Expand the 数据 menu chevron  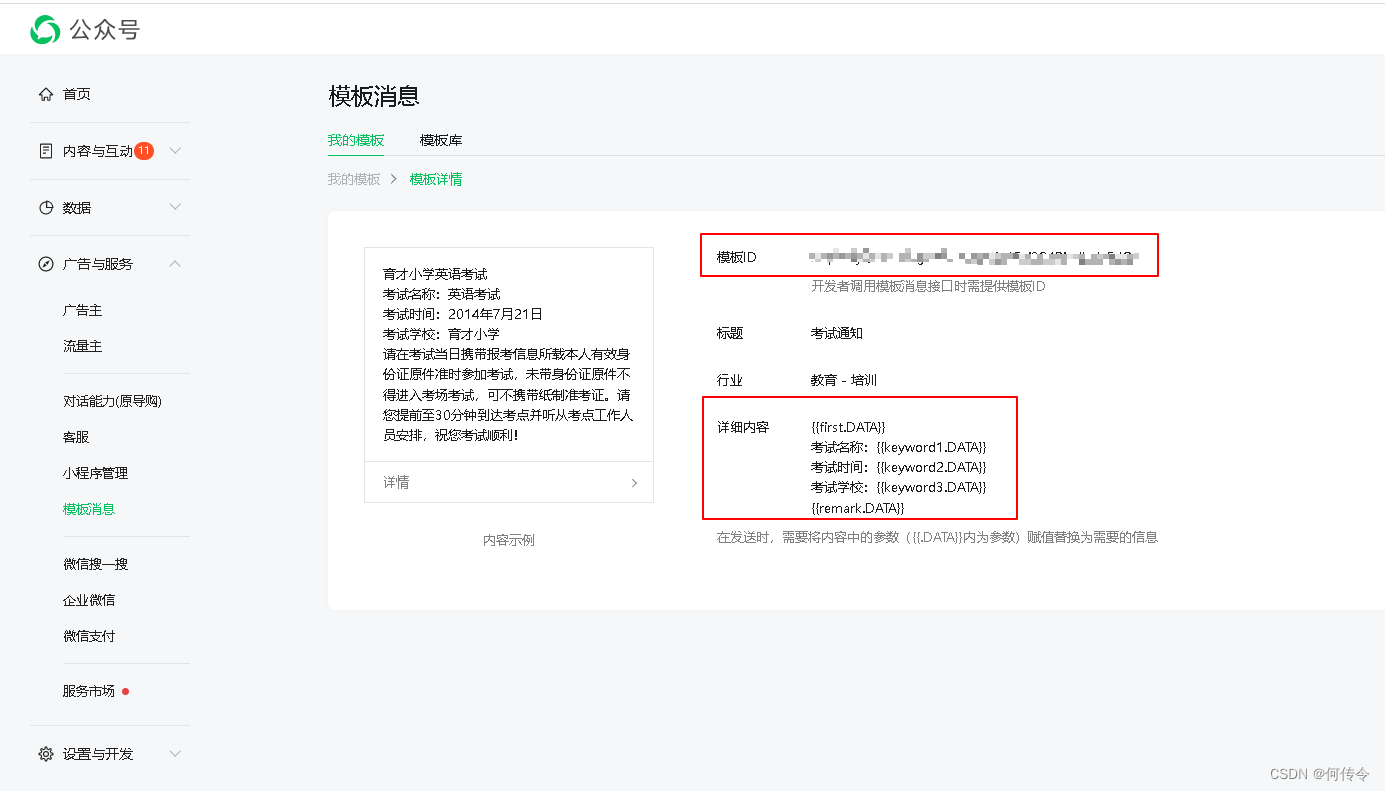click(175, 207)
